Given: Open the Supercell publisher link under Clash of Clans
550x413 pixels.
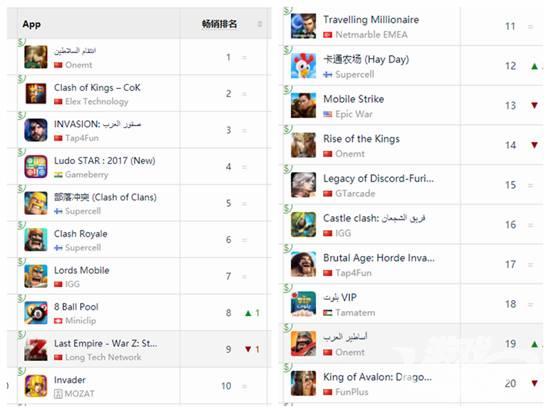Looking at the screenshot, I should (83, 211).
